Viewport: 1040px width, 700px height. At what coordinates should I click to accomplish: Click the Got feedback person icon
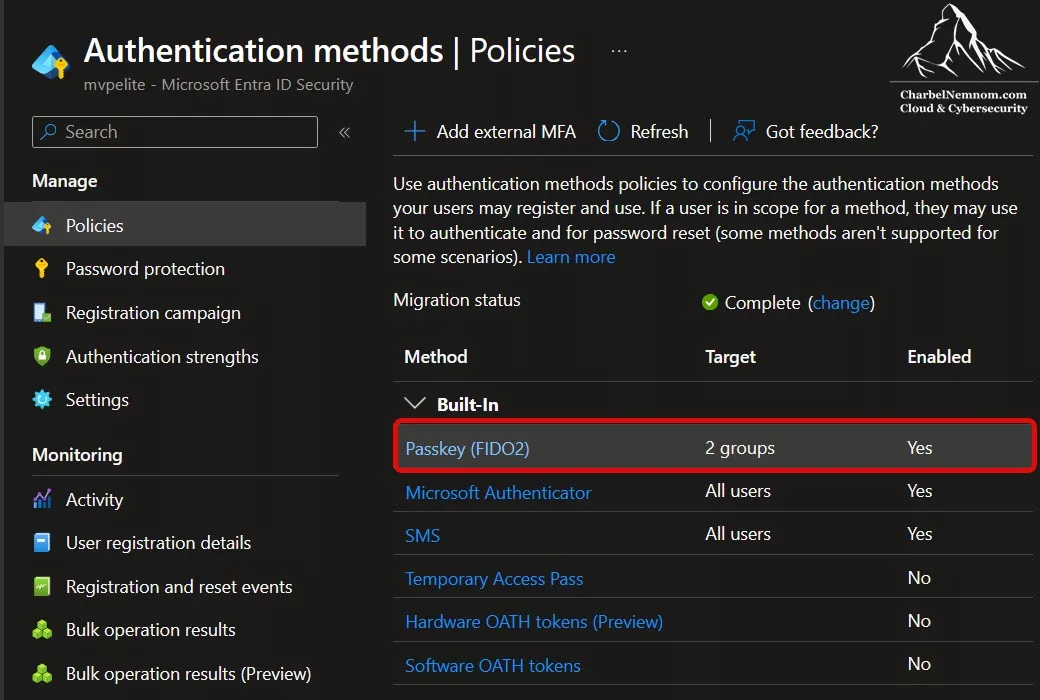coord(744,131)
